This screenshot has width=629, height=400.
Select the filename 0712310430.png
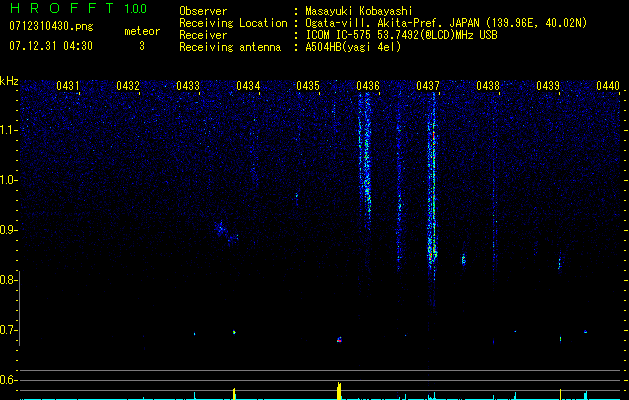[51, 26]
